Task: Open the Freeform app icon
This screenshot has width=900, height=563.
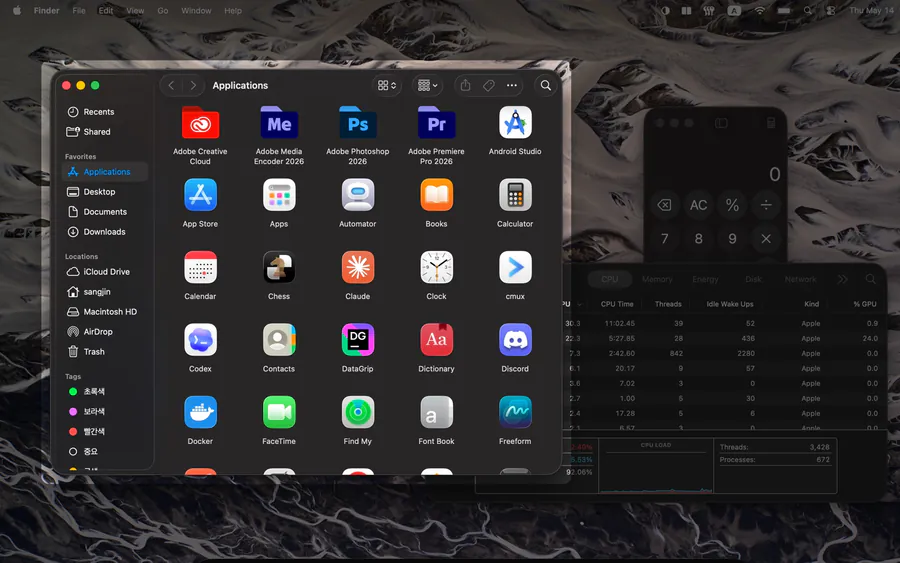Action: tap(515, 412)
